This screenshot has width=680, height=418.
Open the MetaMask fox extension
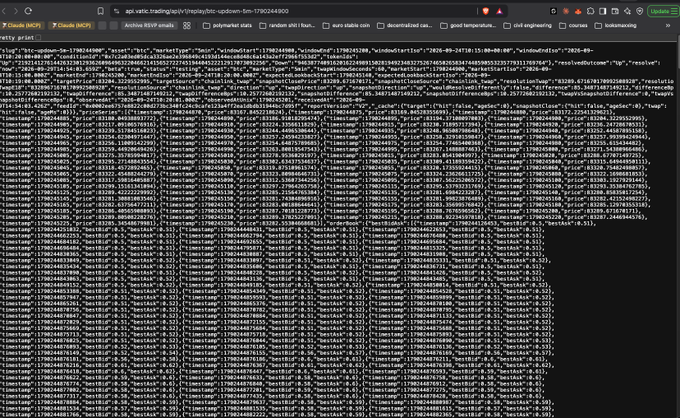578,11
